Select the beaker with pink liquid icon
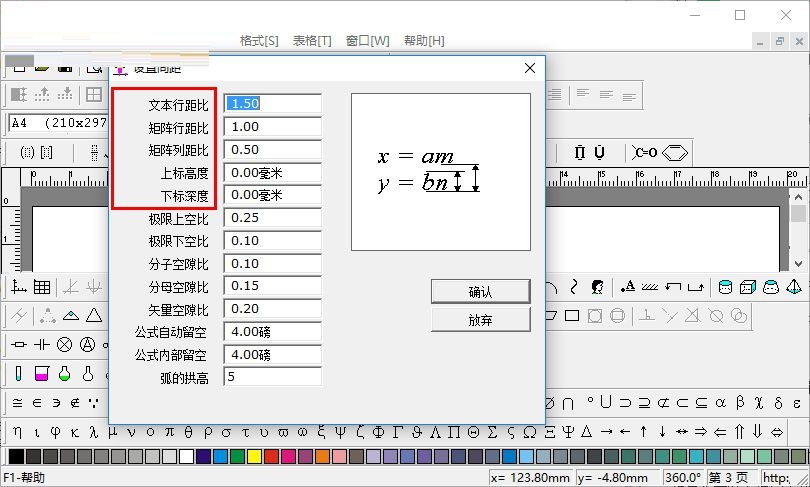Viewport: 810px width, 487px height. click(42, 374)
